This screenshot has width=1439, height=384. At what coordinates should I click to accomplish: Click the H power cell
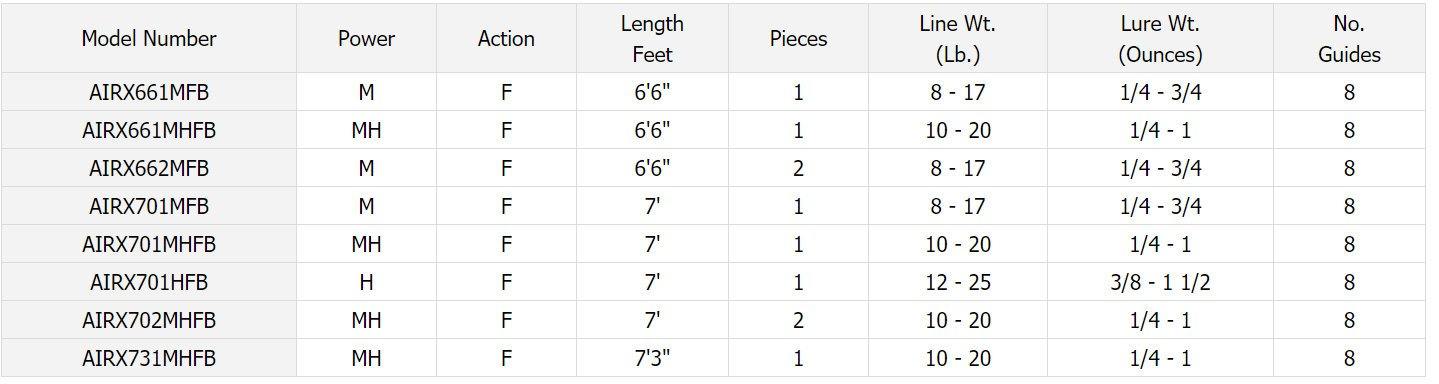(x=366, y=282)
